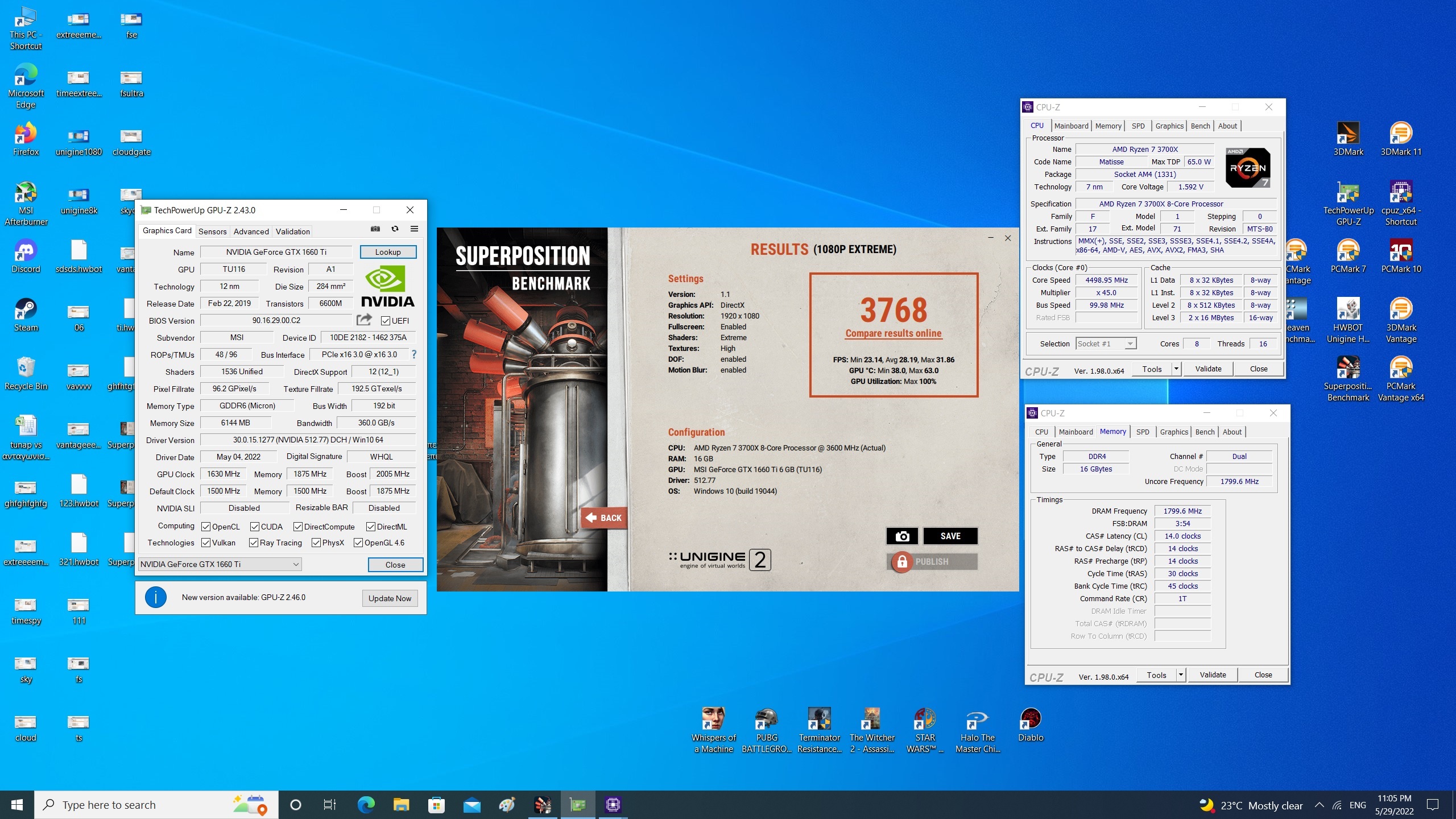1456x819 pixels.
Task: Click the SAVE button in Superposition
Action: point(950,536)
